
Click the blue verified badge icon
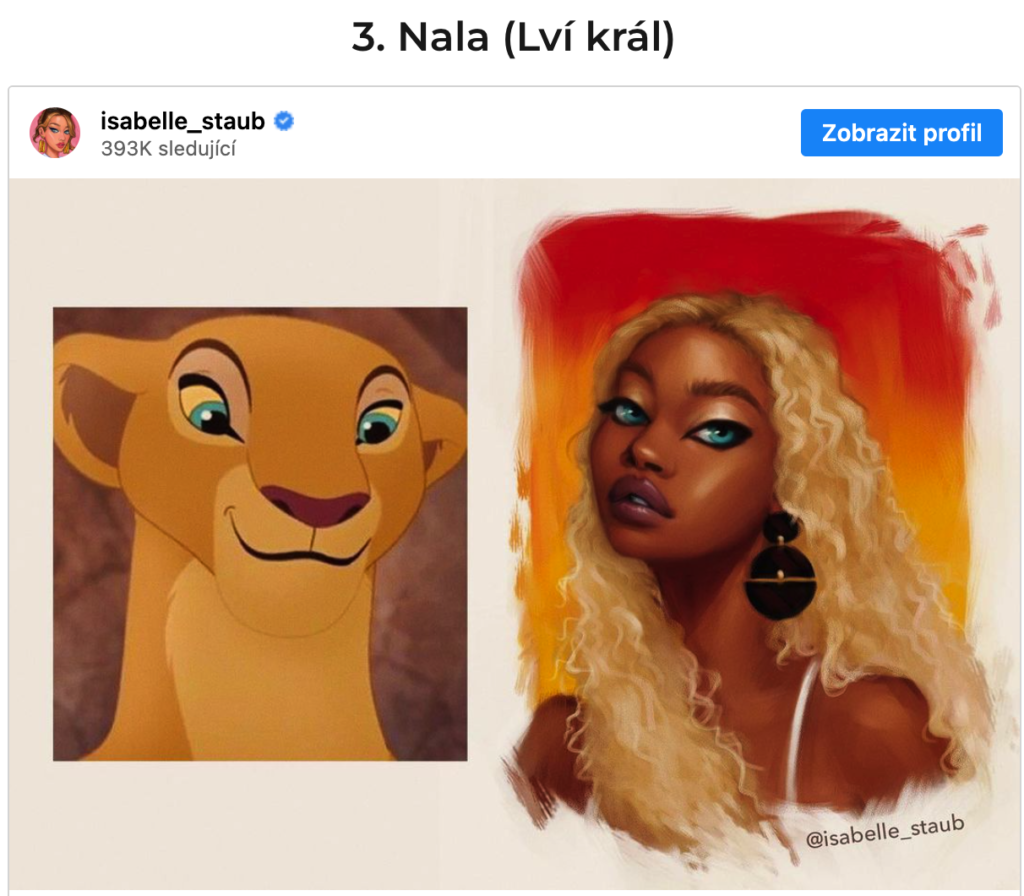(283, 121)
